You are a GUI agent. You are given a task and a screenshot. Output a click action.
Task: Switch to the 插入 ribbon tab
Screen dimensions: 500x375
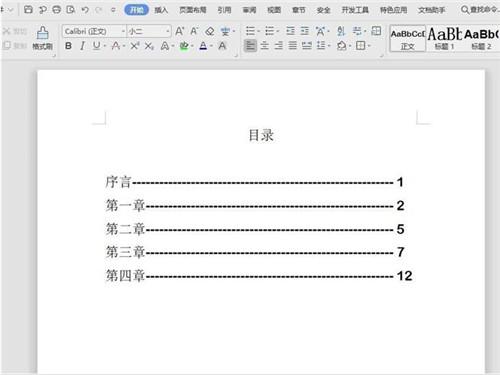click(161, 10)
